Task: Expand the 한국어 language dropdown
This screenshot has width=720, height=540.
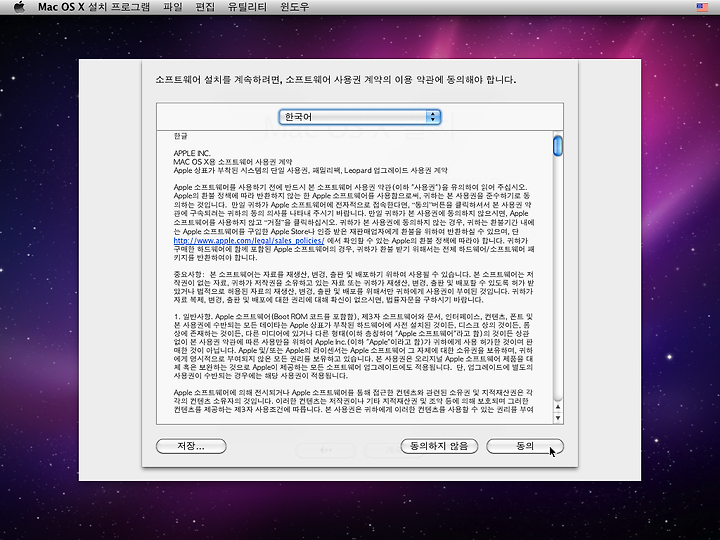Action: (360, 117)
